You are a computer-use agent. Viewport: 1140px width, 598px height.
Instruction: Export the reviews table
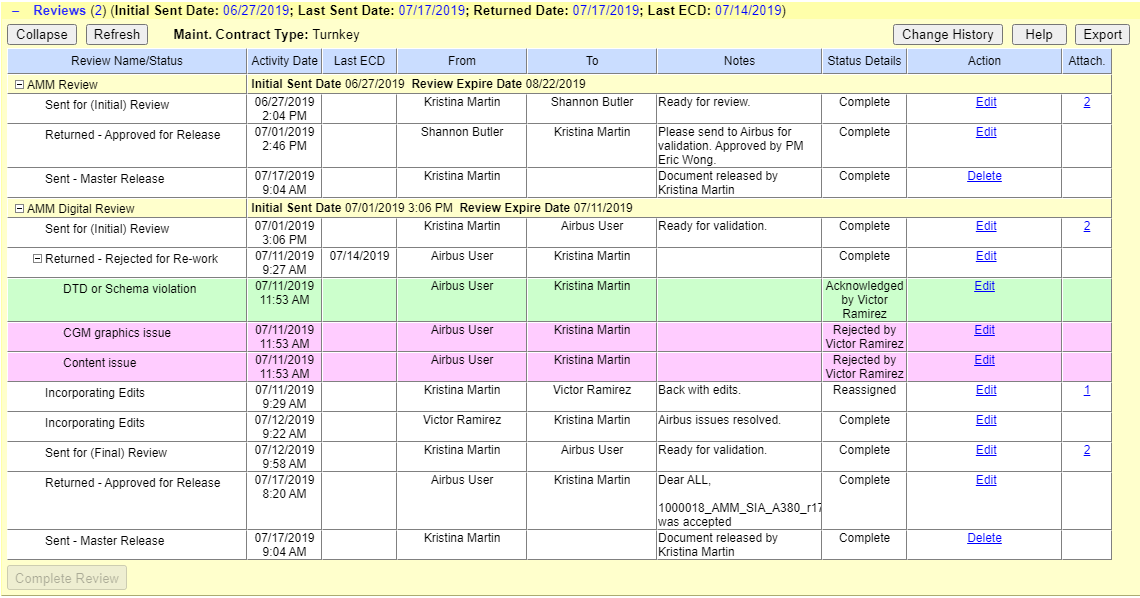coord(1102,35)
